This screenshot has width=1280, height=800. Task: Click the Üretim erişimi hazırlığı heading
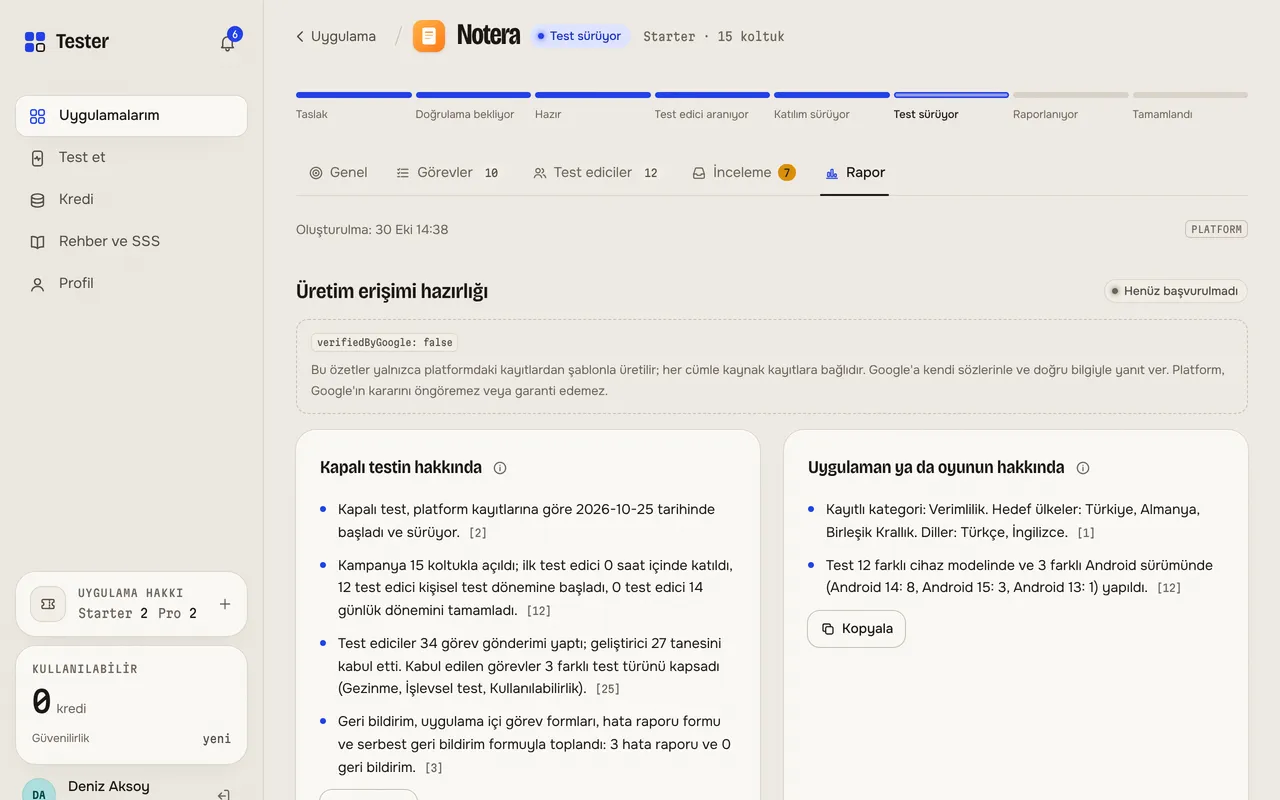click(392, 292)
